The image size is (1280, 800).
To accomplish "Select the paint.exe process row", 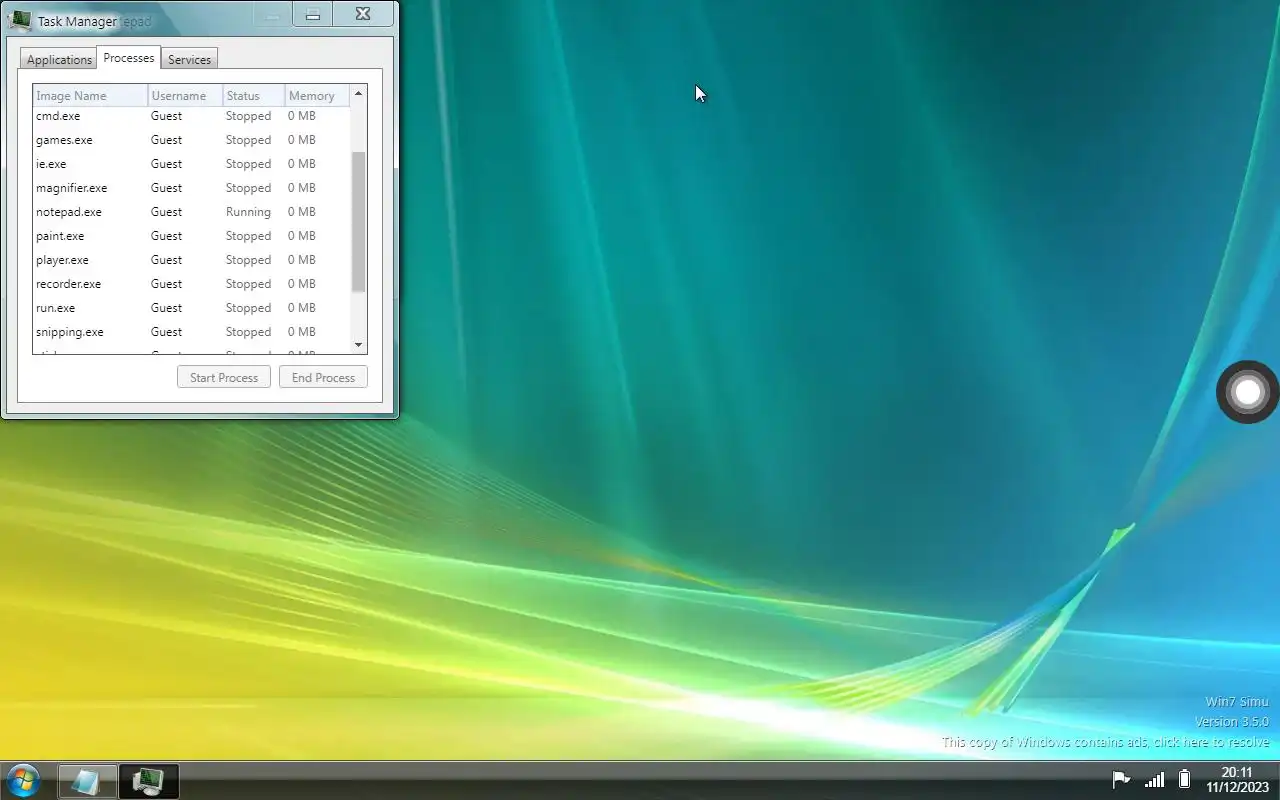I will pyautogui.click(x=191, y=236).
